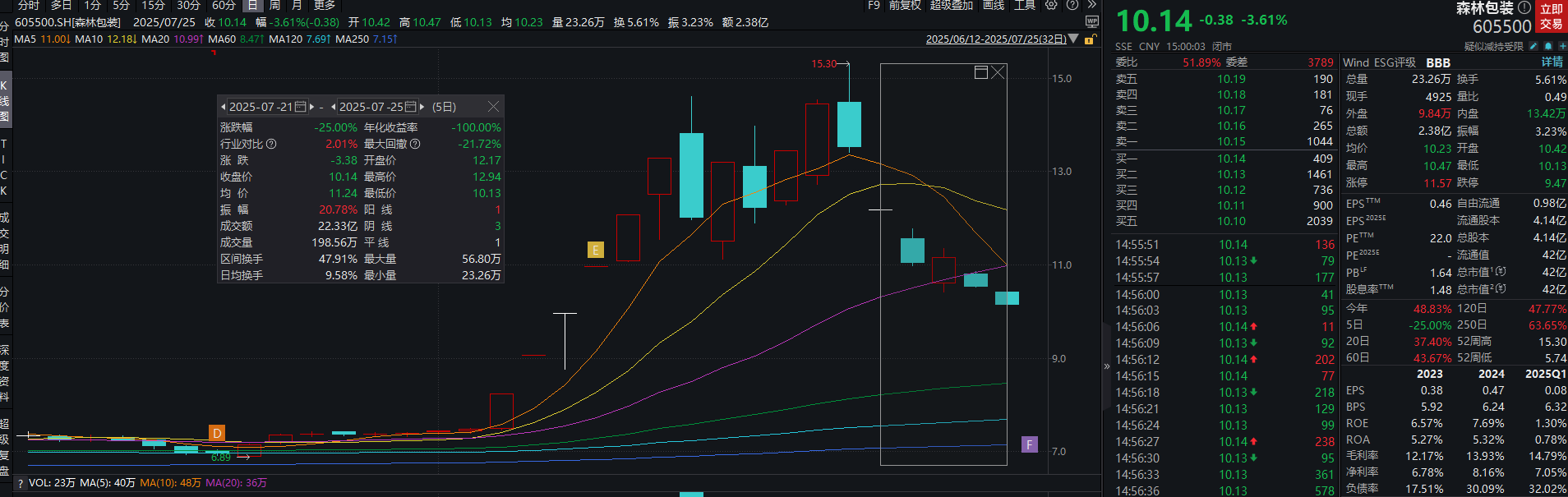Image resolution: width=1568 pixels, height=497 pixels.
Task: Switch chart to 60分 period
Action: click(x=224, y=5)
